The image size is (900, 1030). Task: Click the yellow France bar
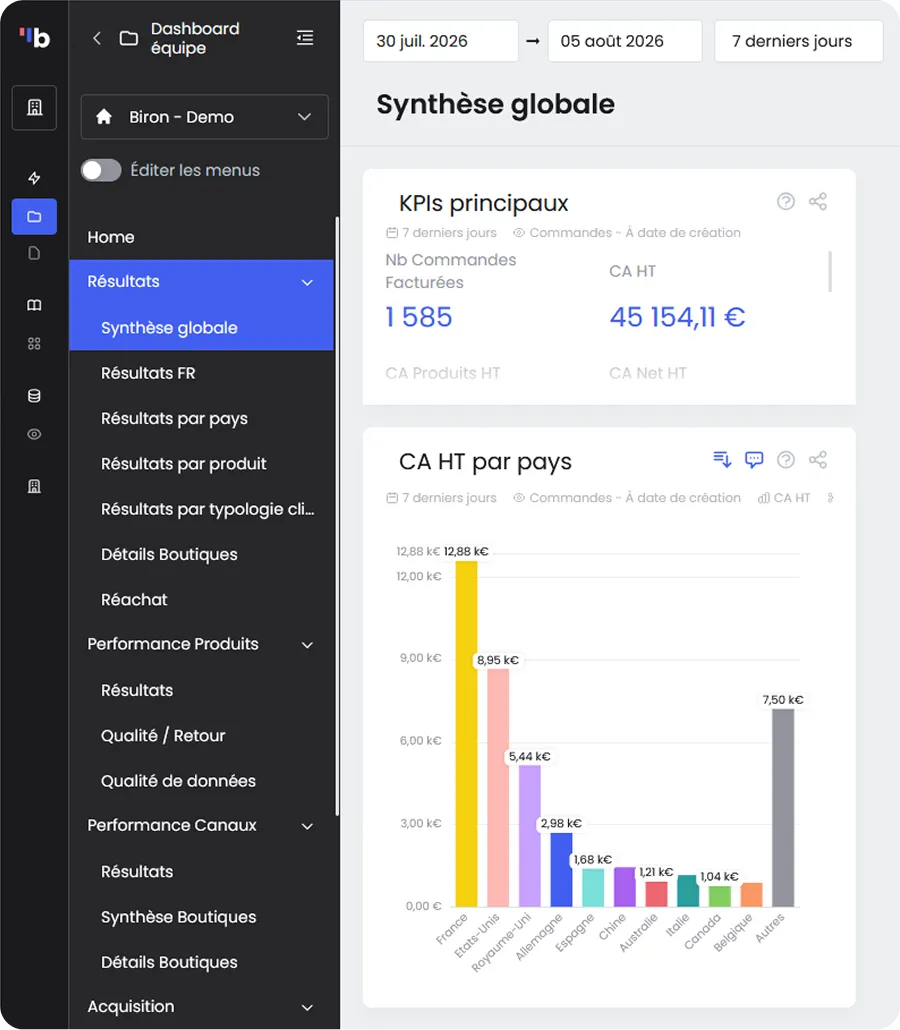466,733
